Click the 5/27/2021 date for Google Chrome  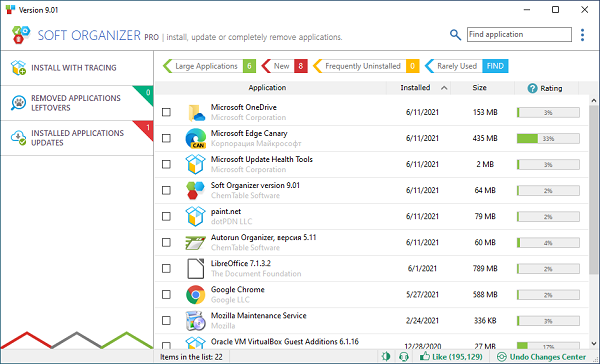422,294
